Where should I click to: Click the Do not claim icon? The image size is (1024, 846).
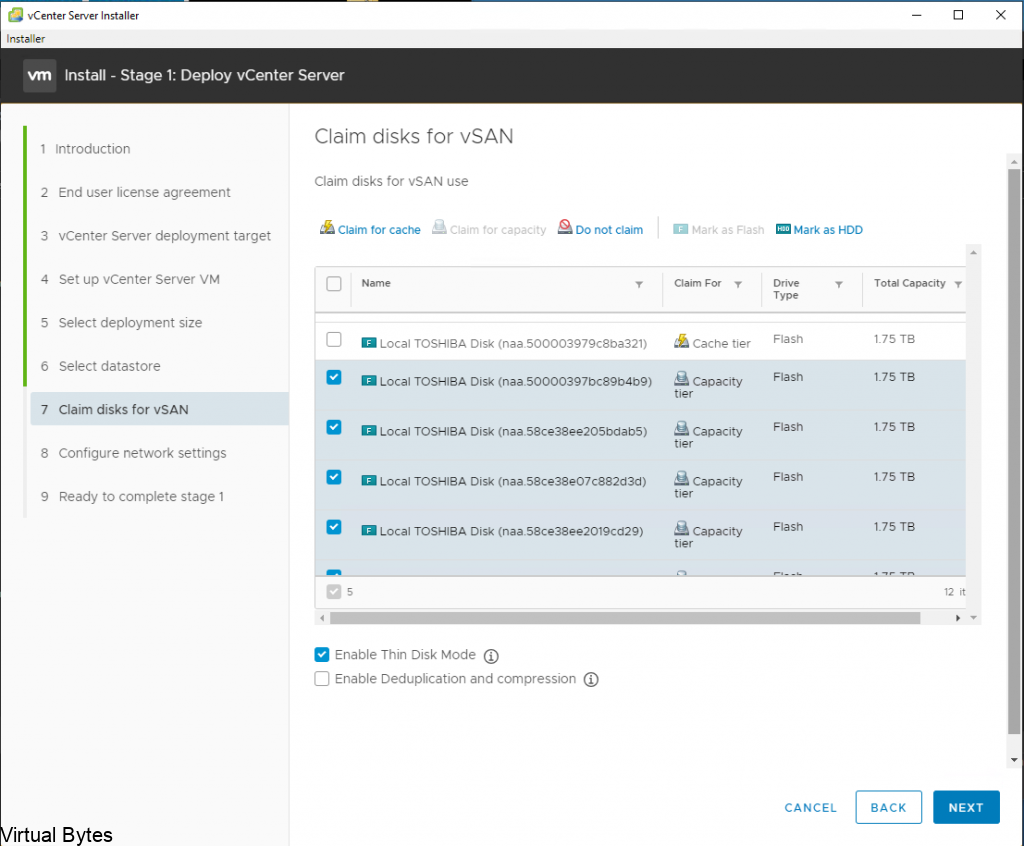[565, 227]
